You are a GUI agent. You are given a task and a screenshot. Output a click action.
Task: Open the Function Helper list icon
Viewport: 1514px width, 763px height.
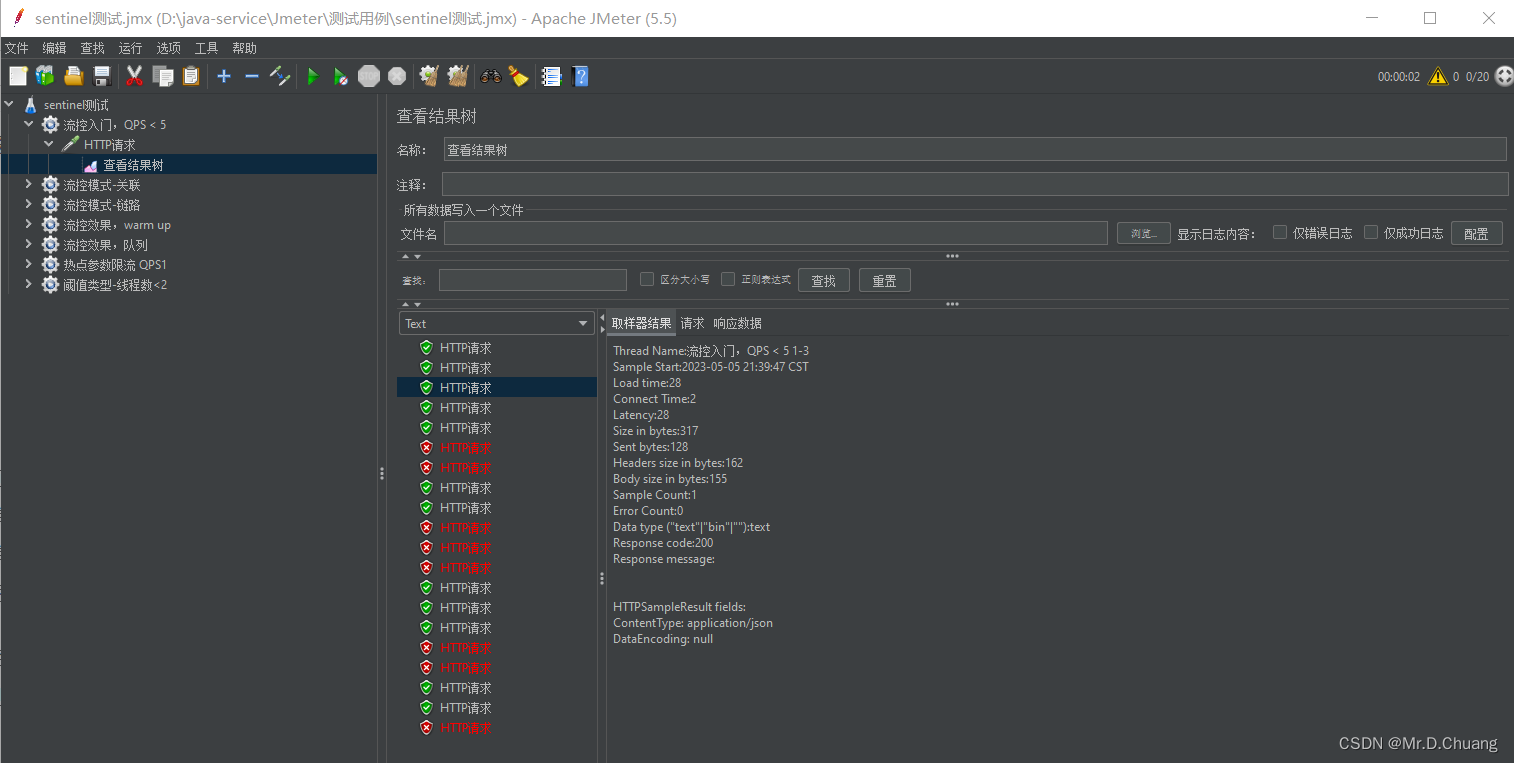click(551, 76)
